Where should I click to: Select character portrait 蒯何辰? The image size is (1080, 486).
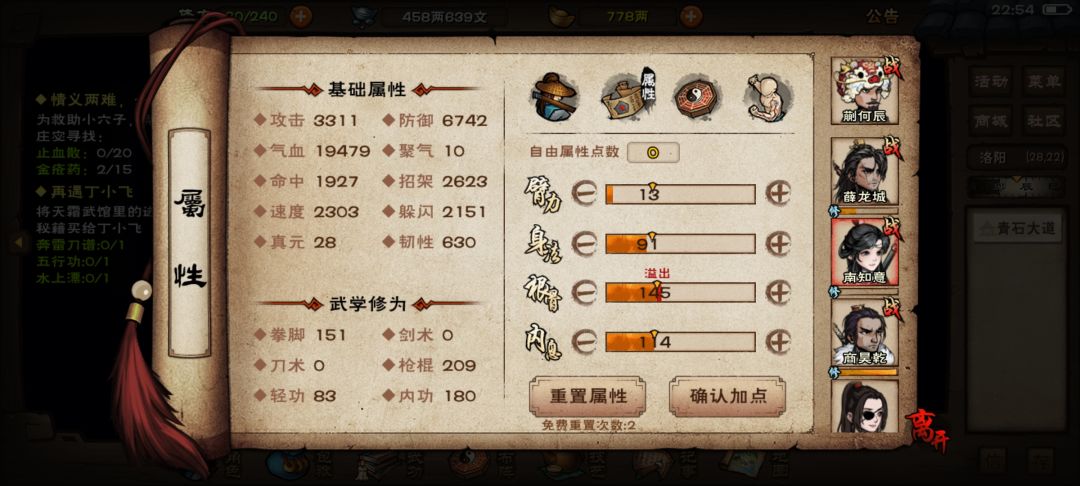pyautogui.click(x=865, y=91)
